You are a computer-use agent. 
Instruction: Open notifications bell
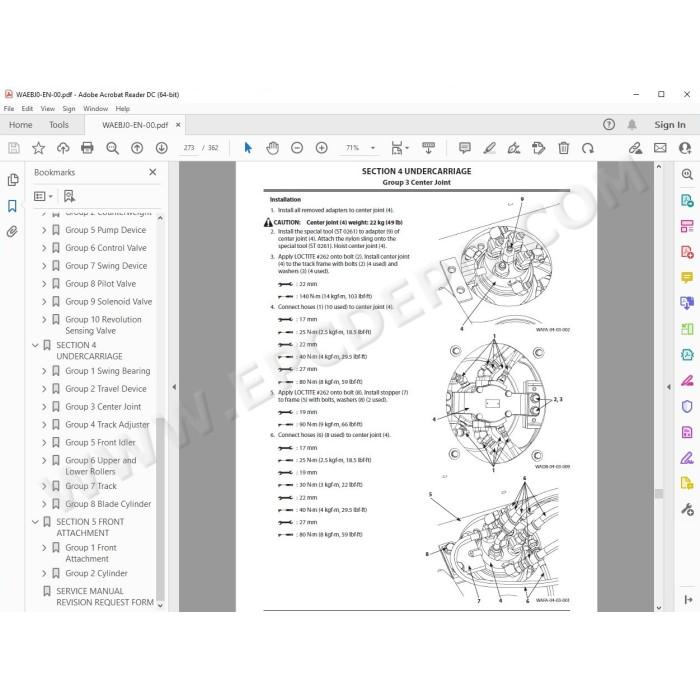pos(632,125)
